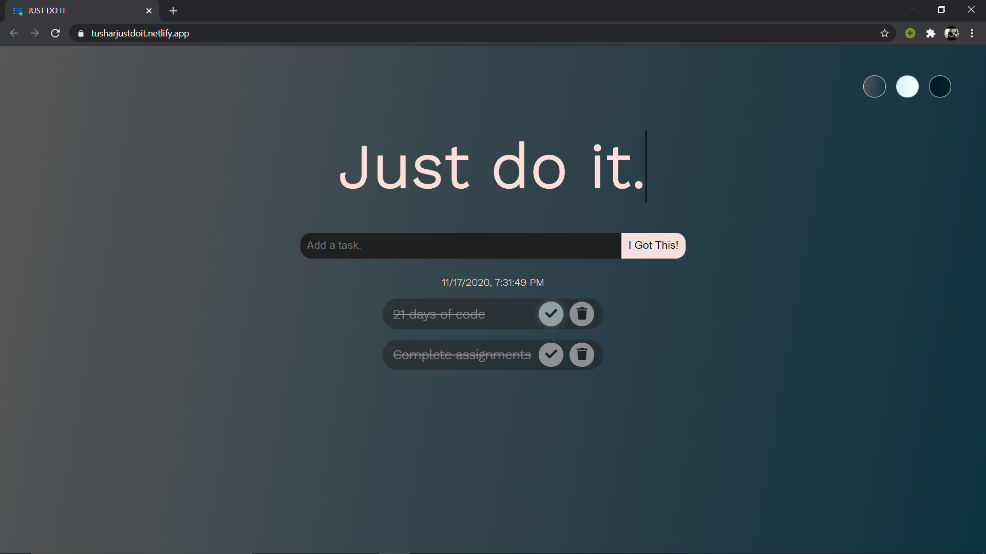Image resolution: width=986 pixels, height=554 pixels.
Task: Select the gray standard theme swatch
Action: click(874, 86)
